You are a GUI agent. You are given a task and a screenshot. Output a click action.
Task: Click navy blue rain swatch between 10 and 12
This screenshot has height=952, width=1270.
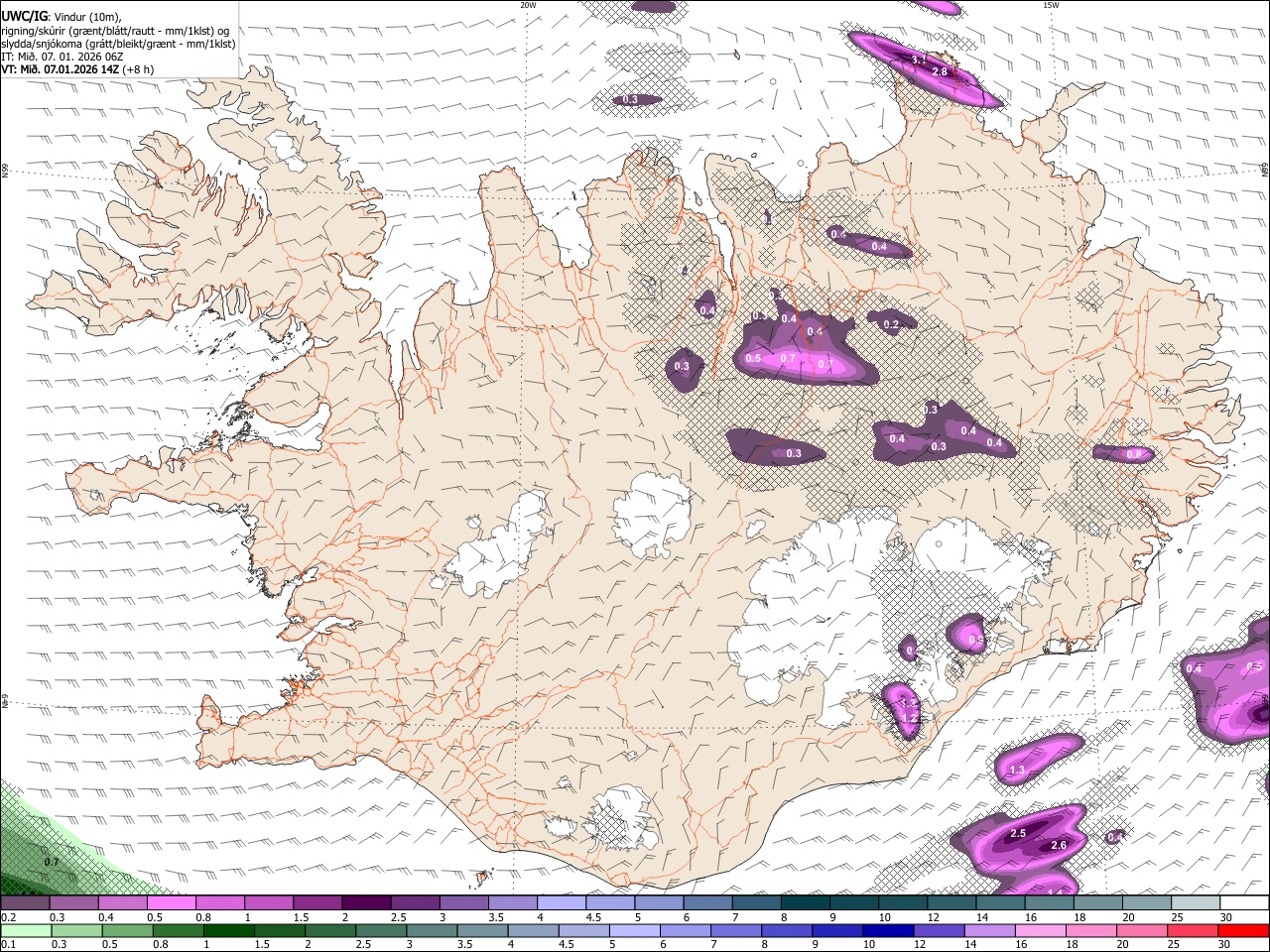point(888,931)
